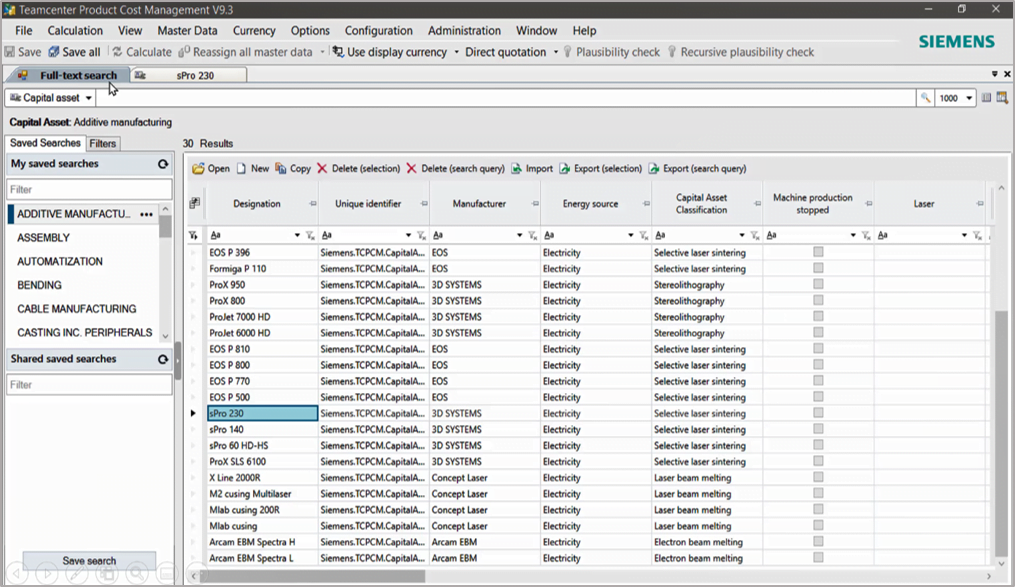
Task: Expand the 1000 result limit dropdown
Action: [969, 98]
